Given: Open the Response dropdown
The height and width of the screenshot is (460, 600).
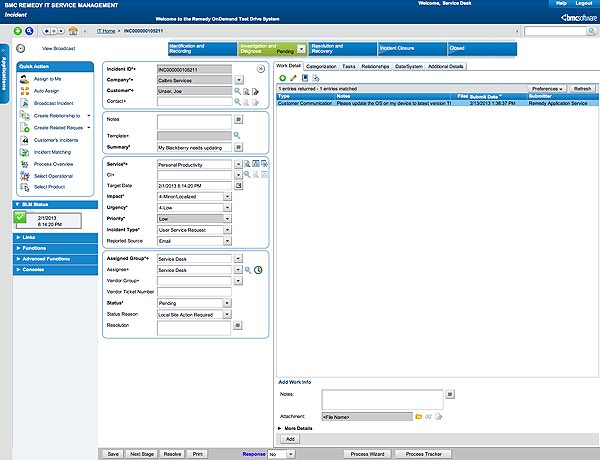Looking at the screenshot, I should (x=291, y=454).
